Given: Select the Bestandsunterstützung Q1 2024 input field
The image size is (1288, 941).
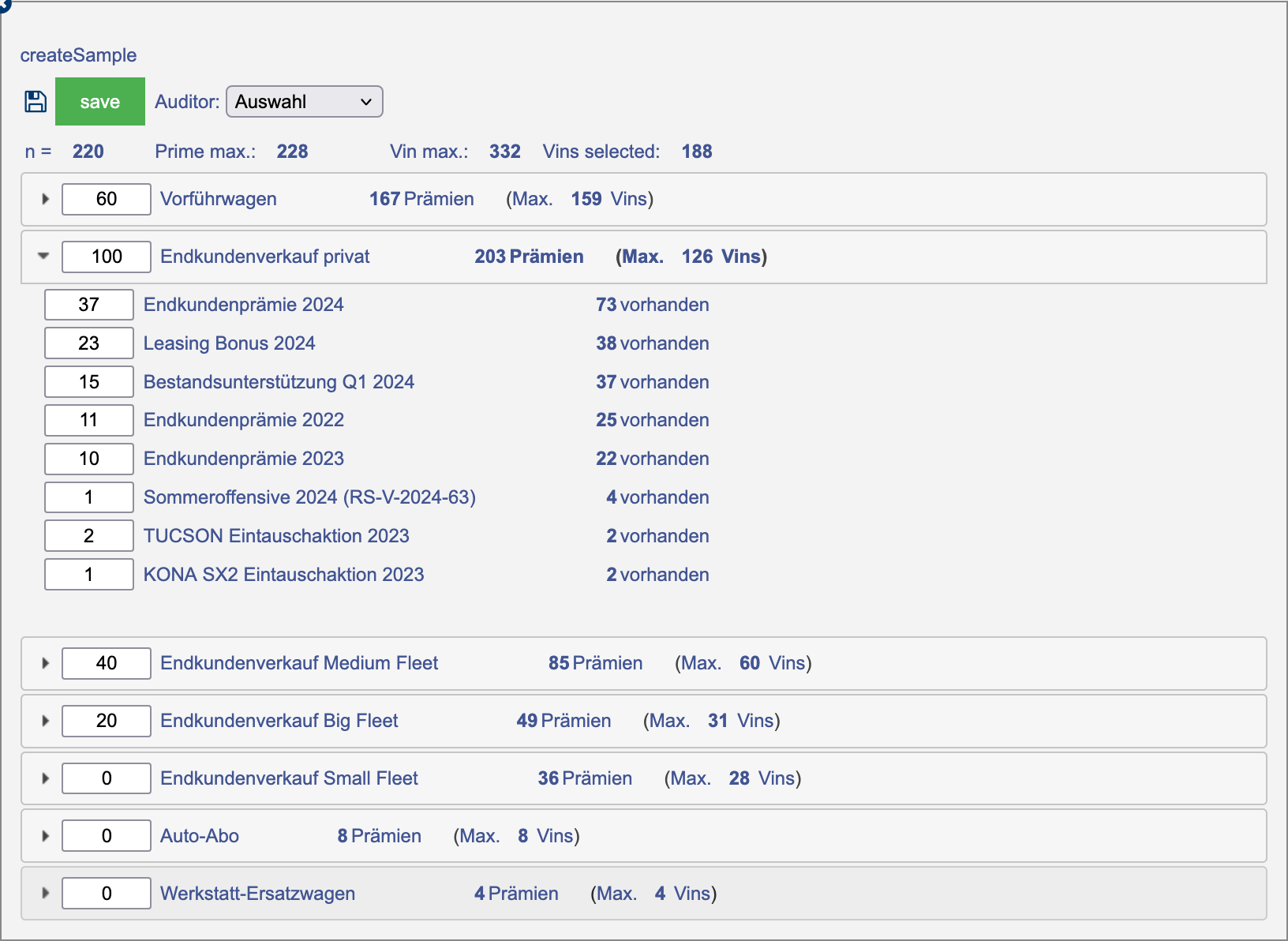Looking at the screenshot, I should point(89,381).
